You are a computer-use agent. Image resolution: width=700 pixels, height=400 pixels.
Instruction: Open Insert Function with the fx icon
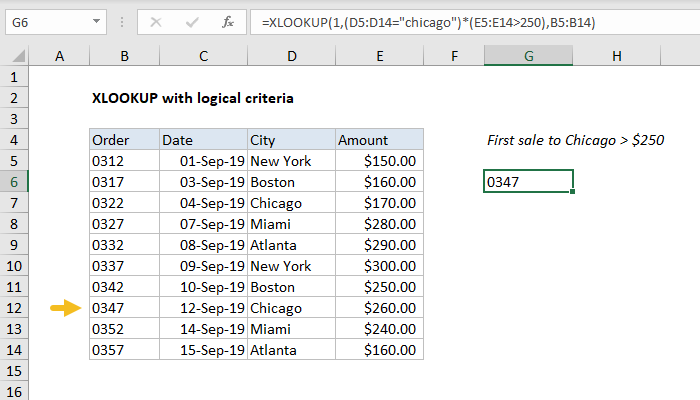(x=227, y=22)
